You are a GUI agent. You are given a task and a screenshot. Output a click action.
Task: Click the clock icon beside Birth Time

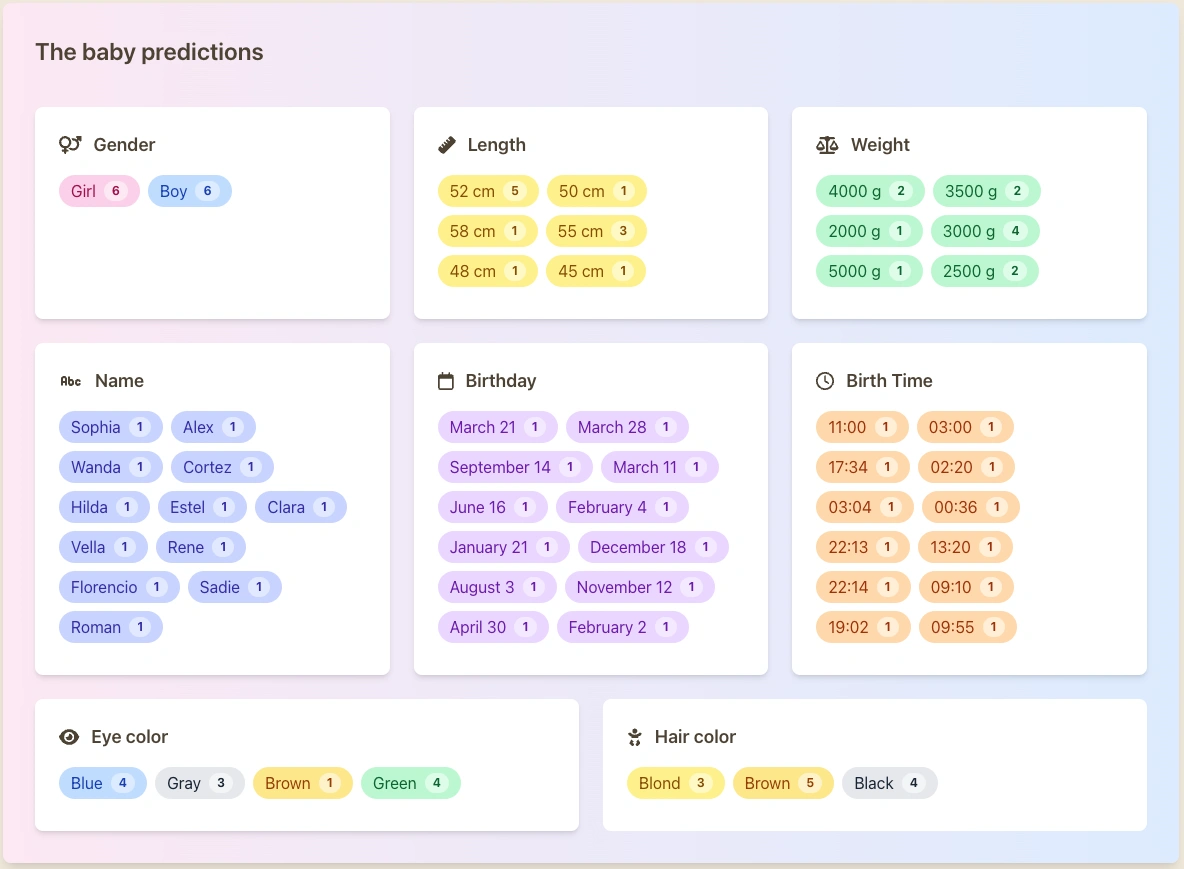825,381
